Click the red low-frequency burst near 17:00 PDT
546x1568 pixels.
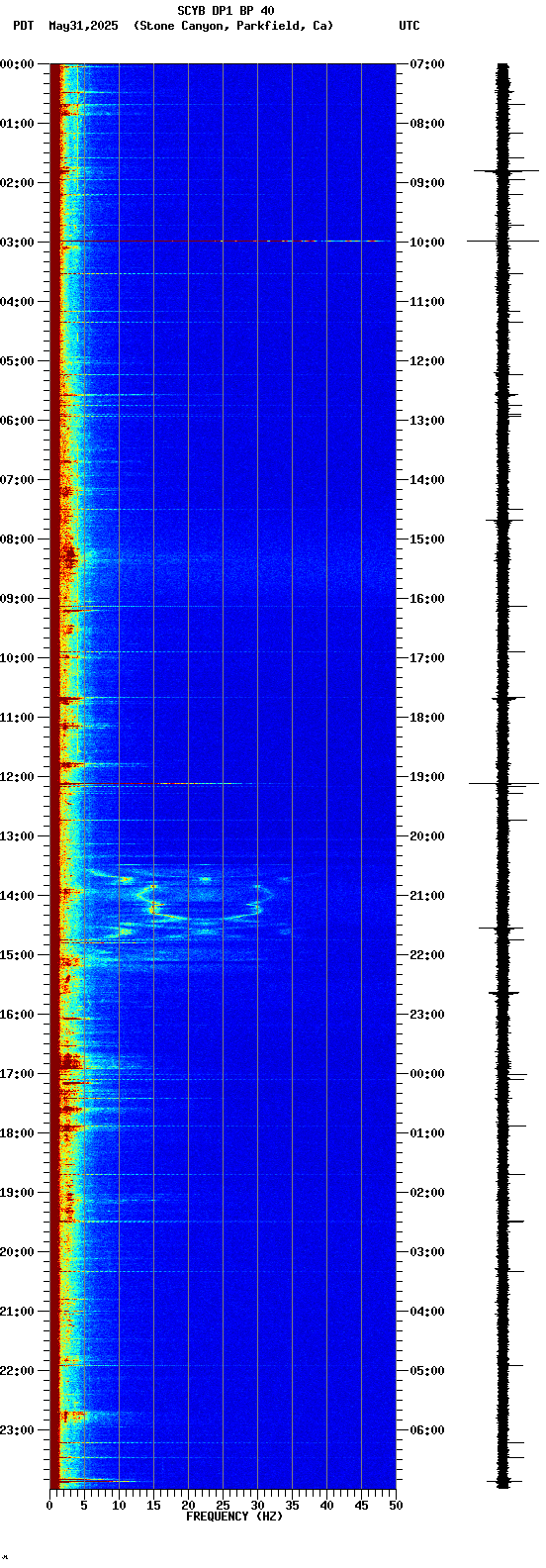68,1062
